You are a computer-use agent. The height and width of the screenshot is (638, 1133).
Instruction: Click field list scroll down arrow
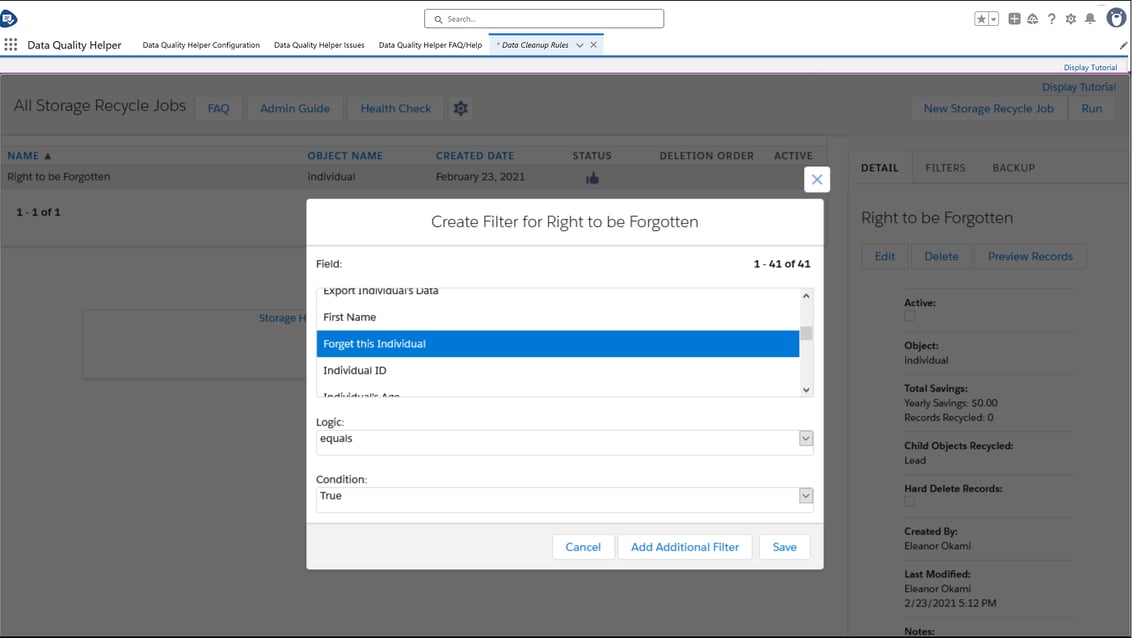(806, 390)
